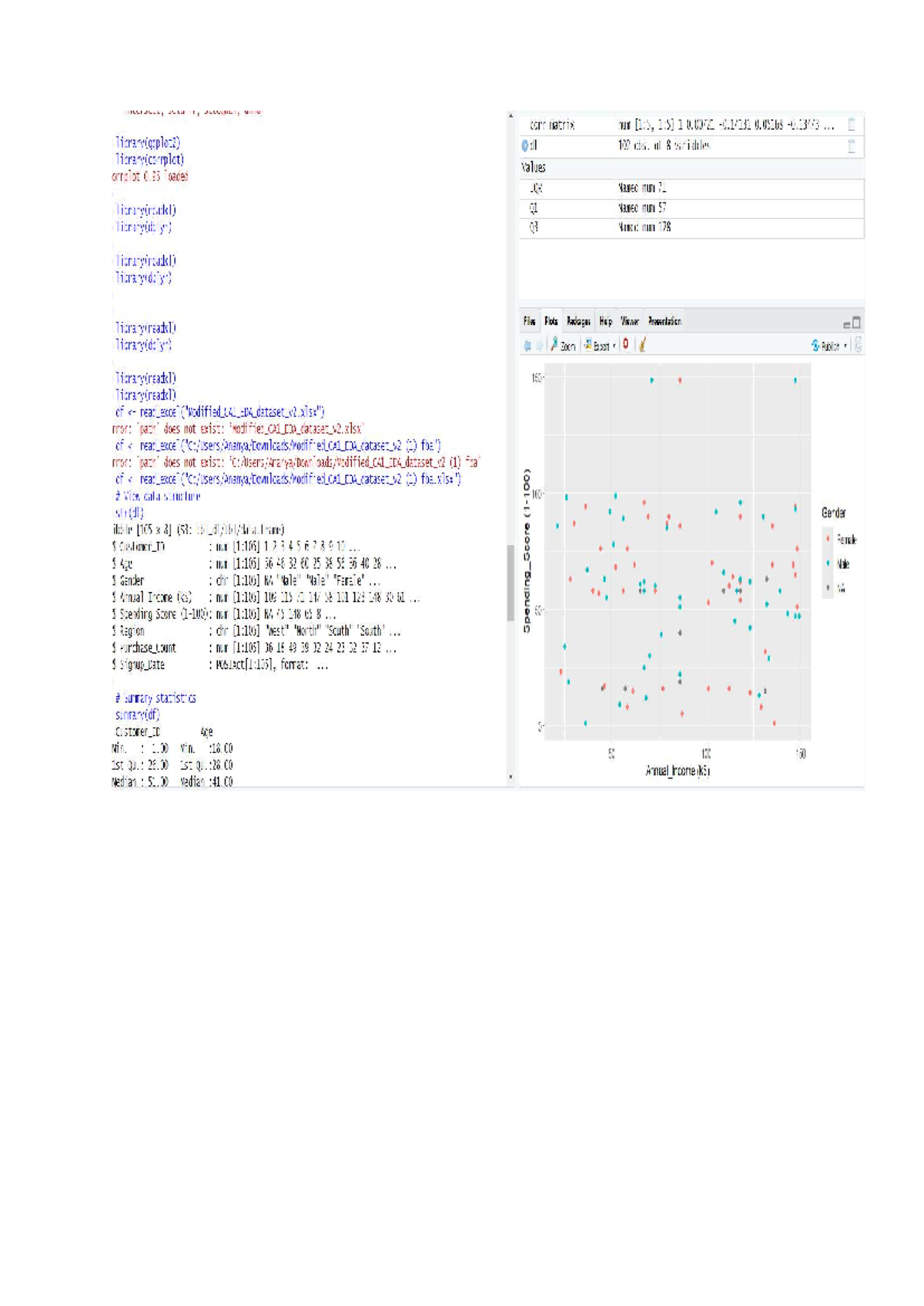Click the $ Signup_Date structure line
This screenshot has height=1306, width=924.
pos(220,665)
